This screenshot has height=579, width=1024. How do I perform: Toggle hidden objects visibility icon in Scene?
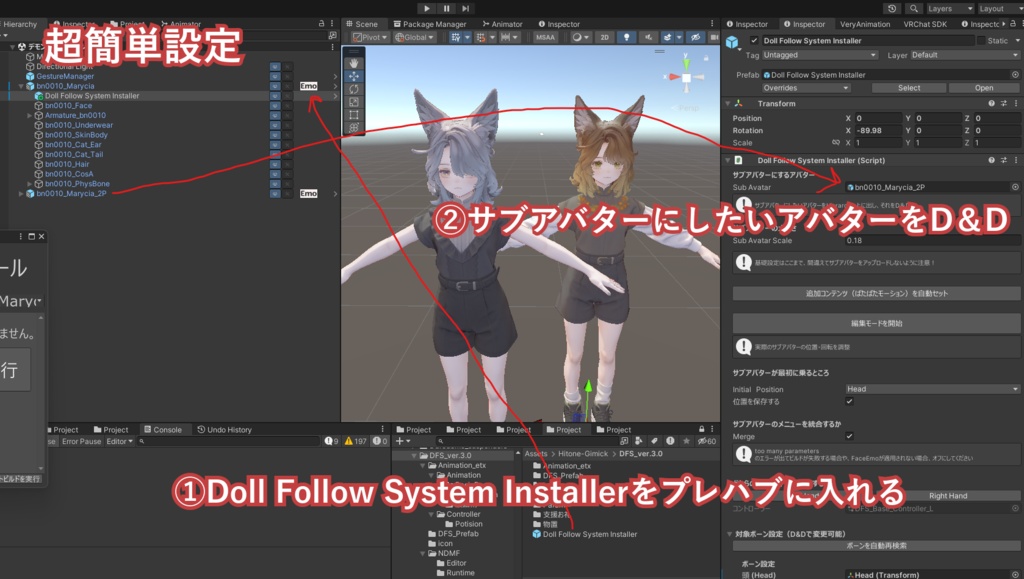tap(696, 37)
